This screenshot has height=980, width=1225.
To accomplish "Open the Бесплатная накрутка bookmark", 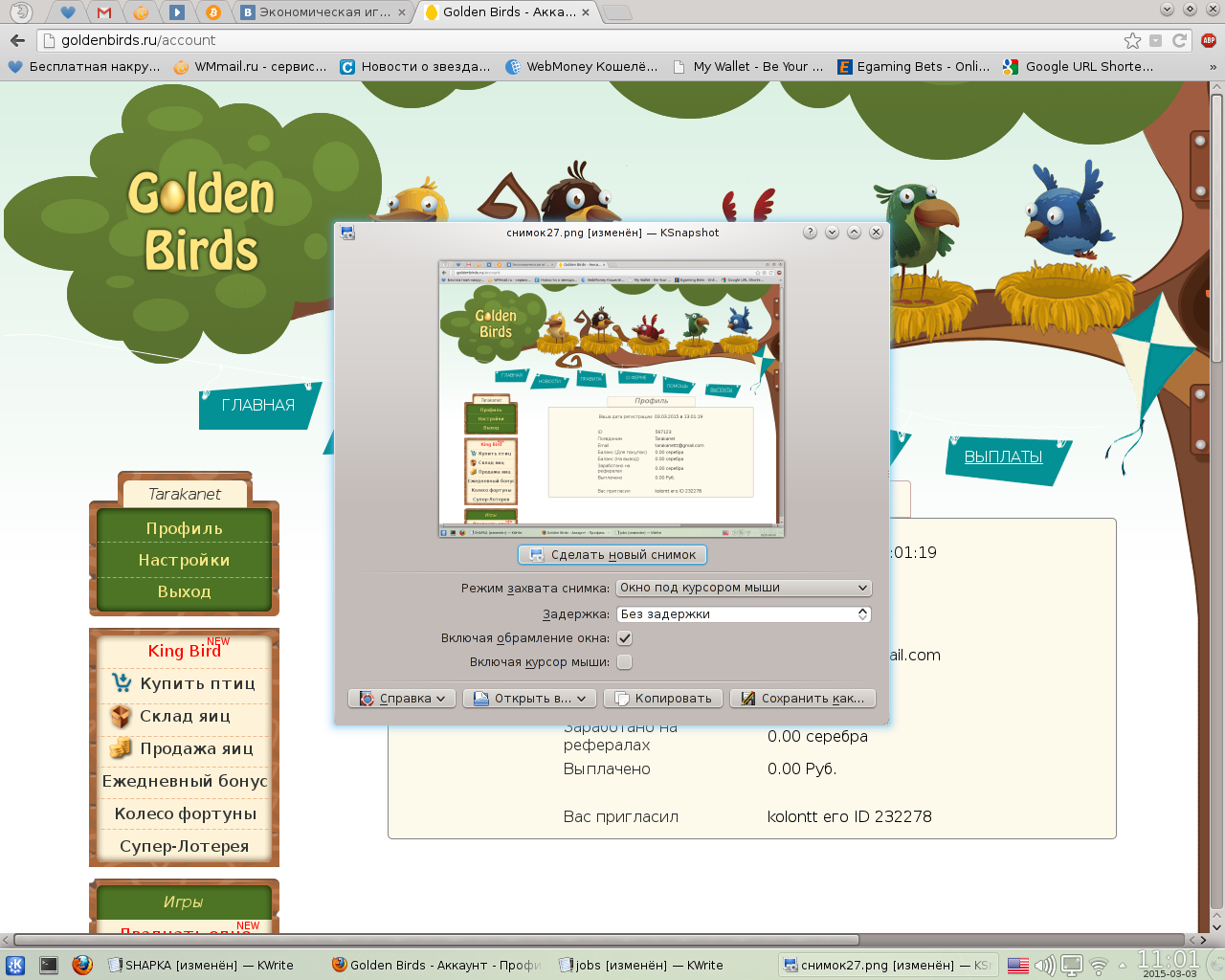I will (x=84, y=67).
